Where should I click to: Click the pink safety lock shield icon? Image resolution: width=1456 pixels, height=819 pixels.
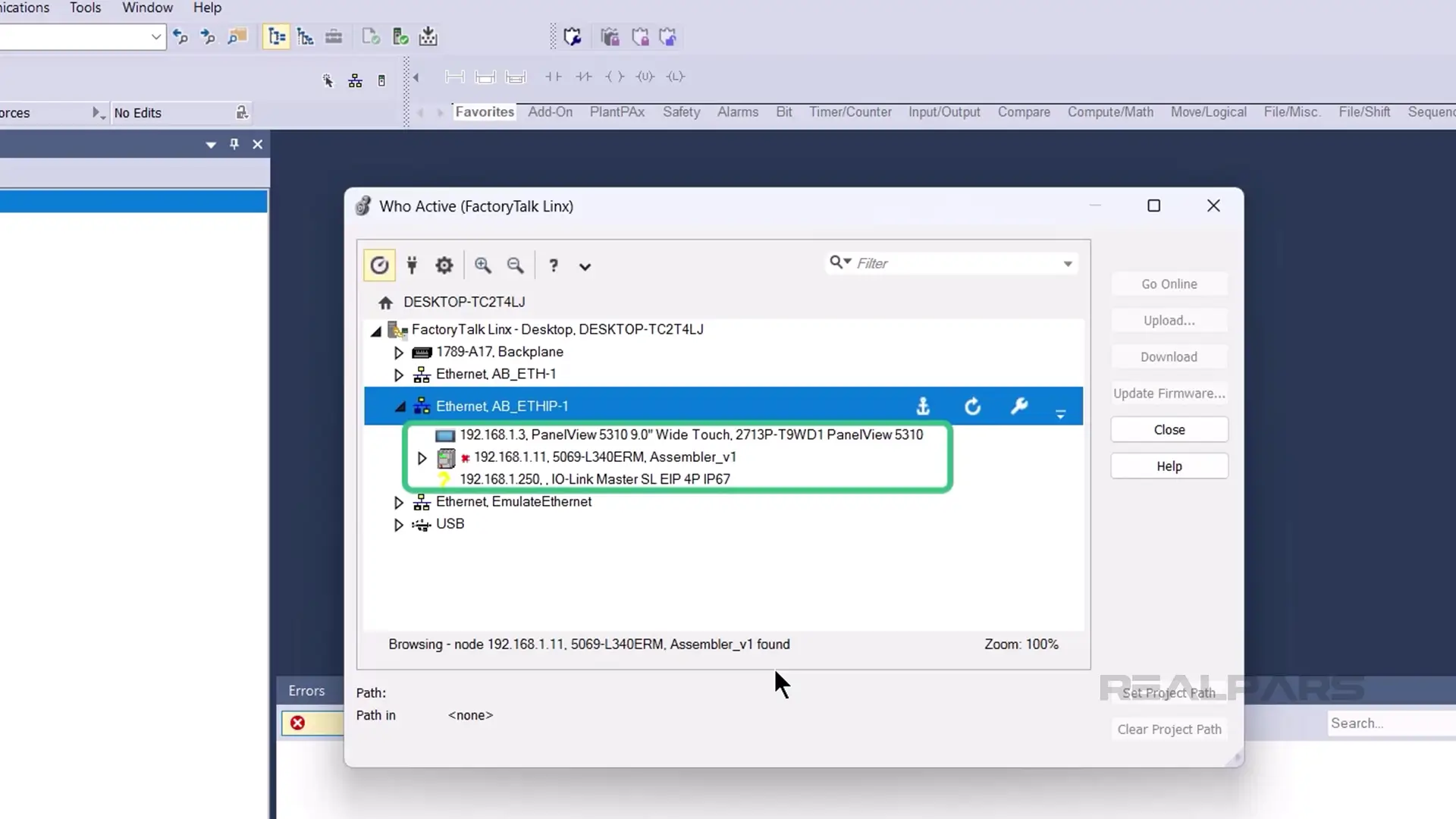click(640, 36)
